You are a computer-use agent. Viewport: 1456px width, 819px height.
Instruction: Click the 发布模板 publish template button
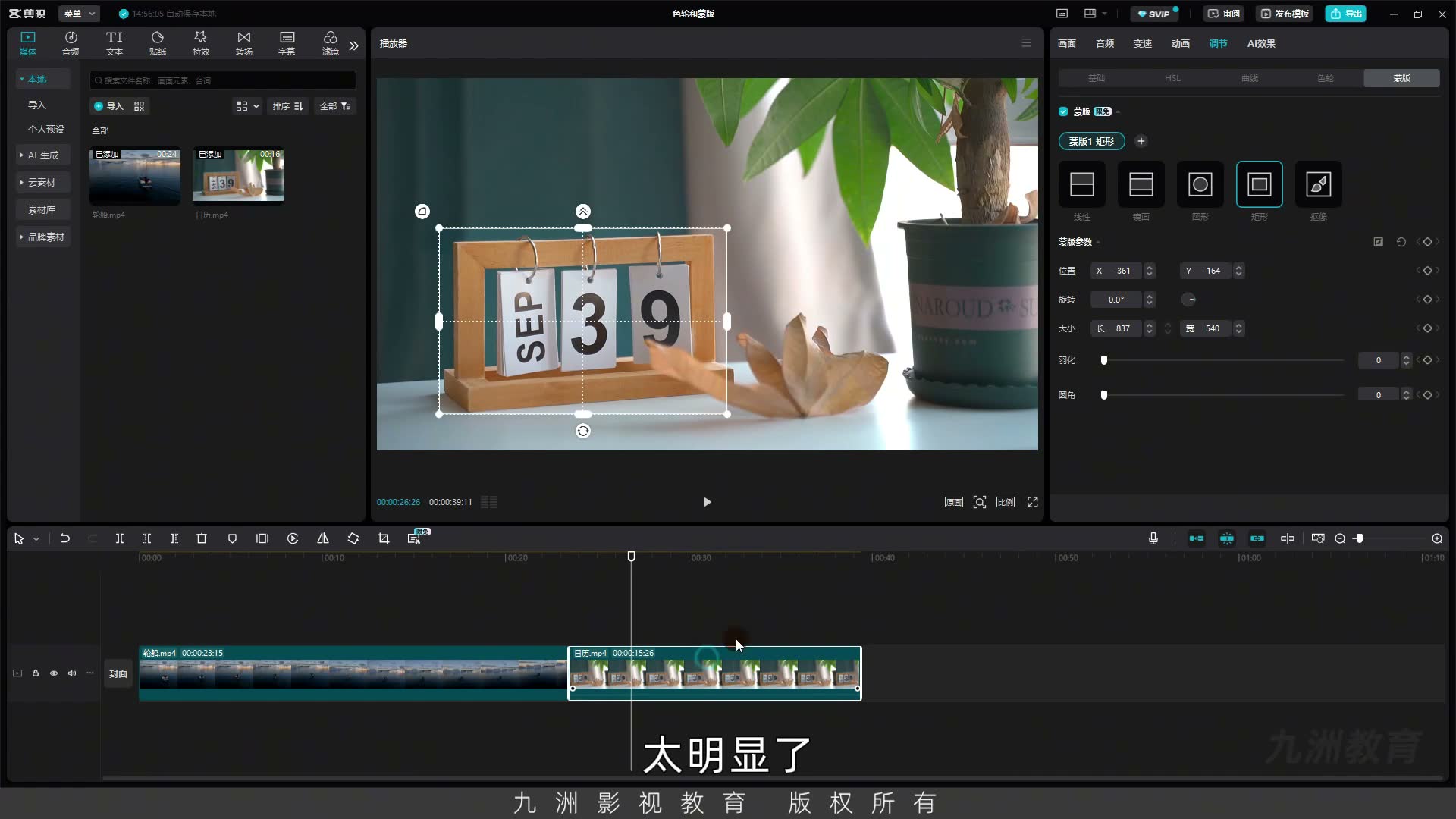[1285, 14]
